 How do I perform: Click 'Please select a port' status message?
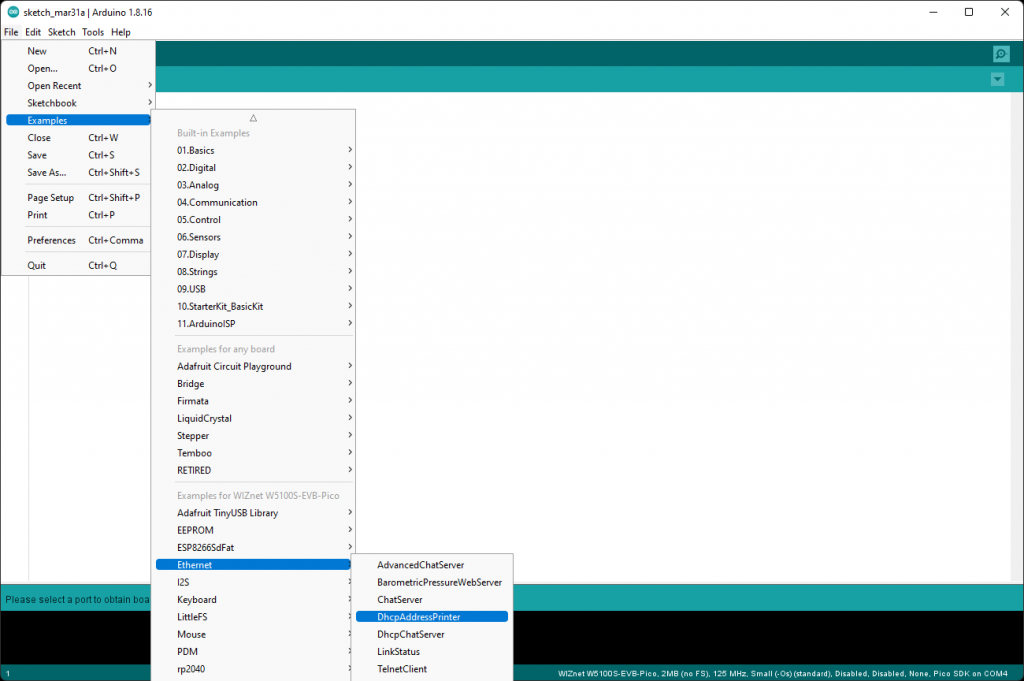(x=77, y=599)
